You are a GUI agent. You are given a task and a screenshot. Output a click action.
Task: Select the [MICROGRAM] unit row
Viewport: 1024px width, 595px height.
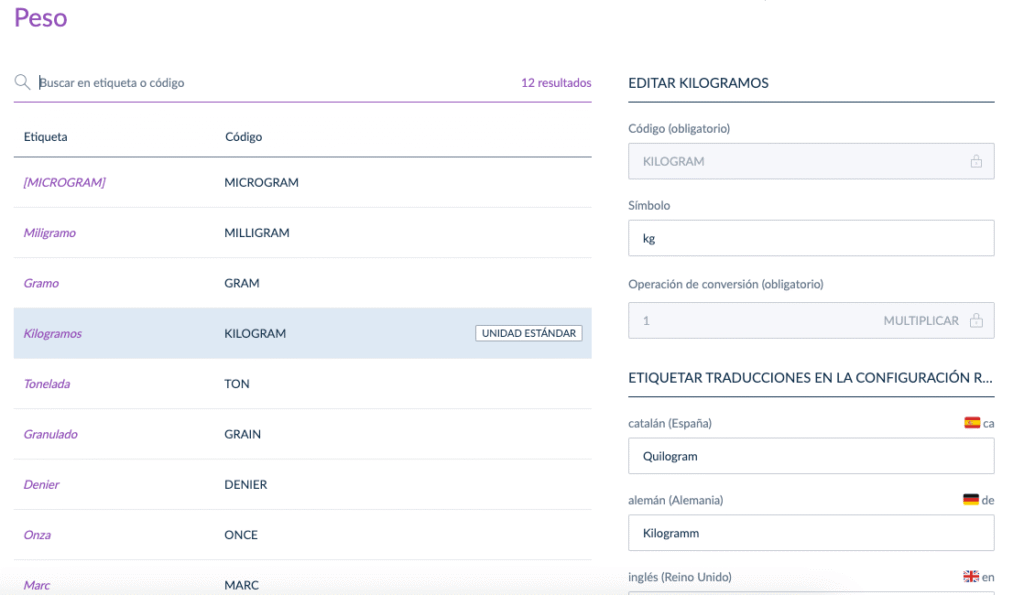coord(302,182)
